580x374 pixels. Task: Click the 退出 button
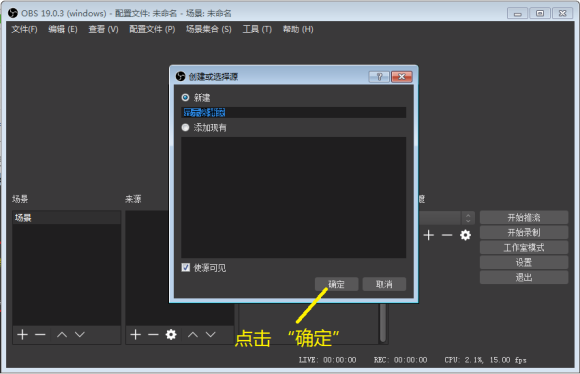click(524, 277)
